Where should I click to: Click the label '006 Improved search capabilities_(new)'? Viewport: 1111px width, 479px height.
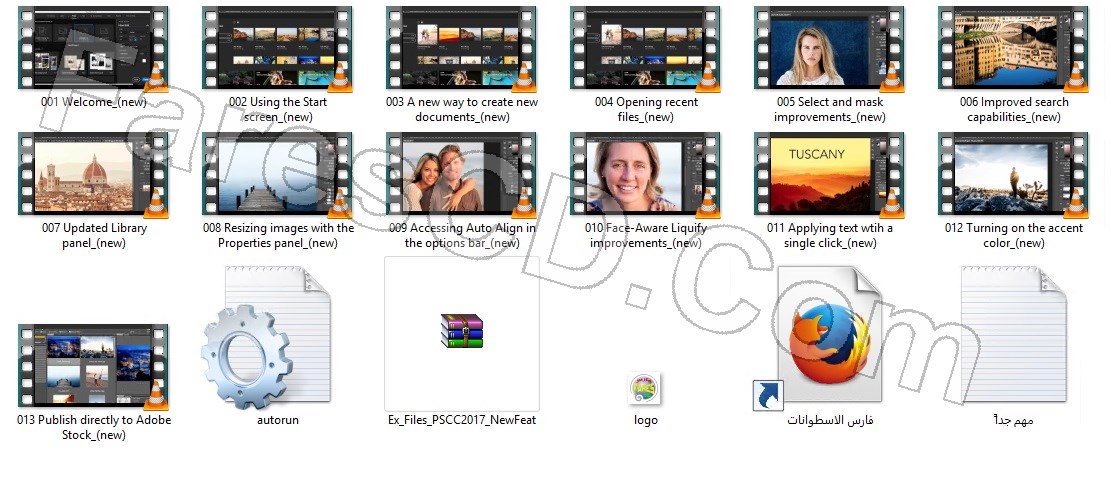[1014, 109]
